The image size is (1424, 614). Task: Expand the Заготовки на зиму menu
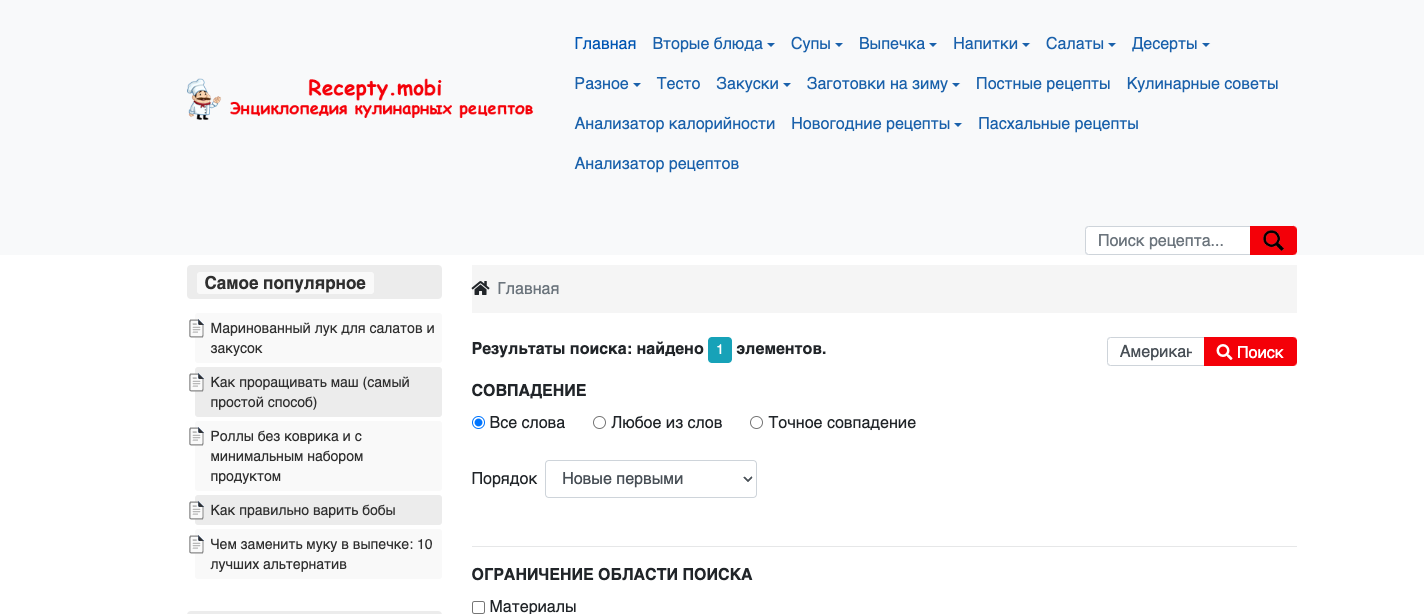tap(883, 84)
